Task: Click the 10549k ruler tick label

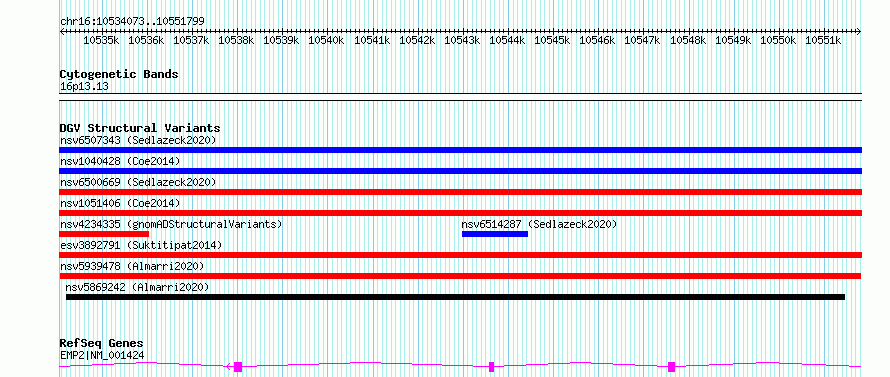Action: (x=733, y=40)
